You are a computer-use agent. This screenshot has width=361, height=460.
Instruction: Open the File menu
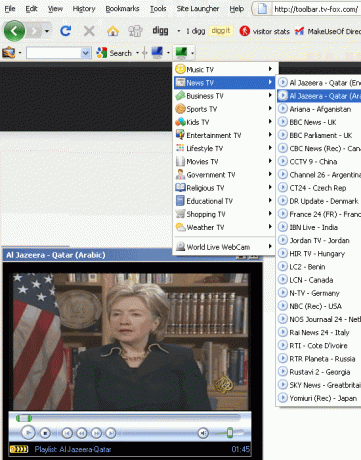click(x=10, y=9)
